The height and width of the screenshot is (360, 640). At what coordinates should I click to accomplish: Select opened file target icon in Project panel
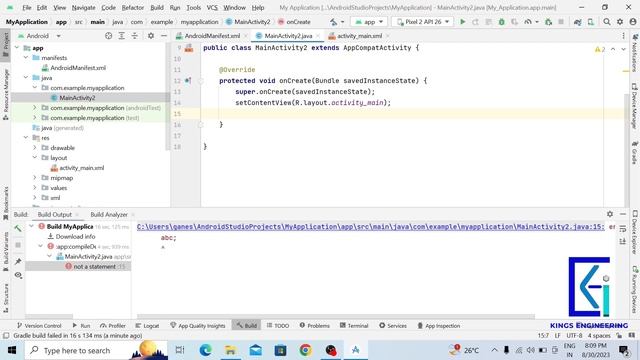pyautogui.click(x=109, y=36)
